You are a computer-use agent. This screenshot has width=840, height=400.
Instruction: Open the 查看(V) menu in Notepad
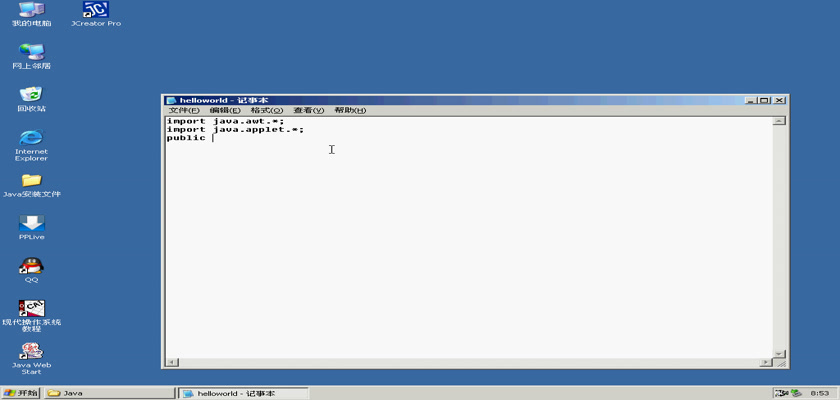tap(309, 110)
